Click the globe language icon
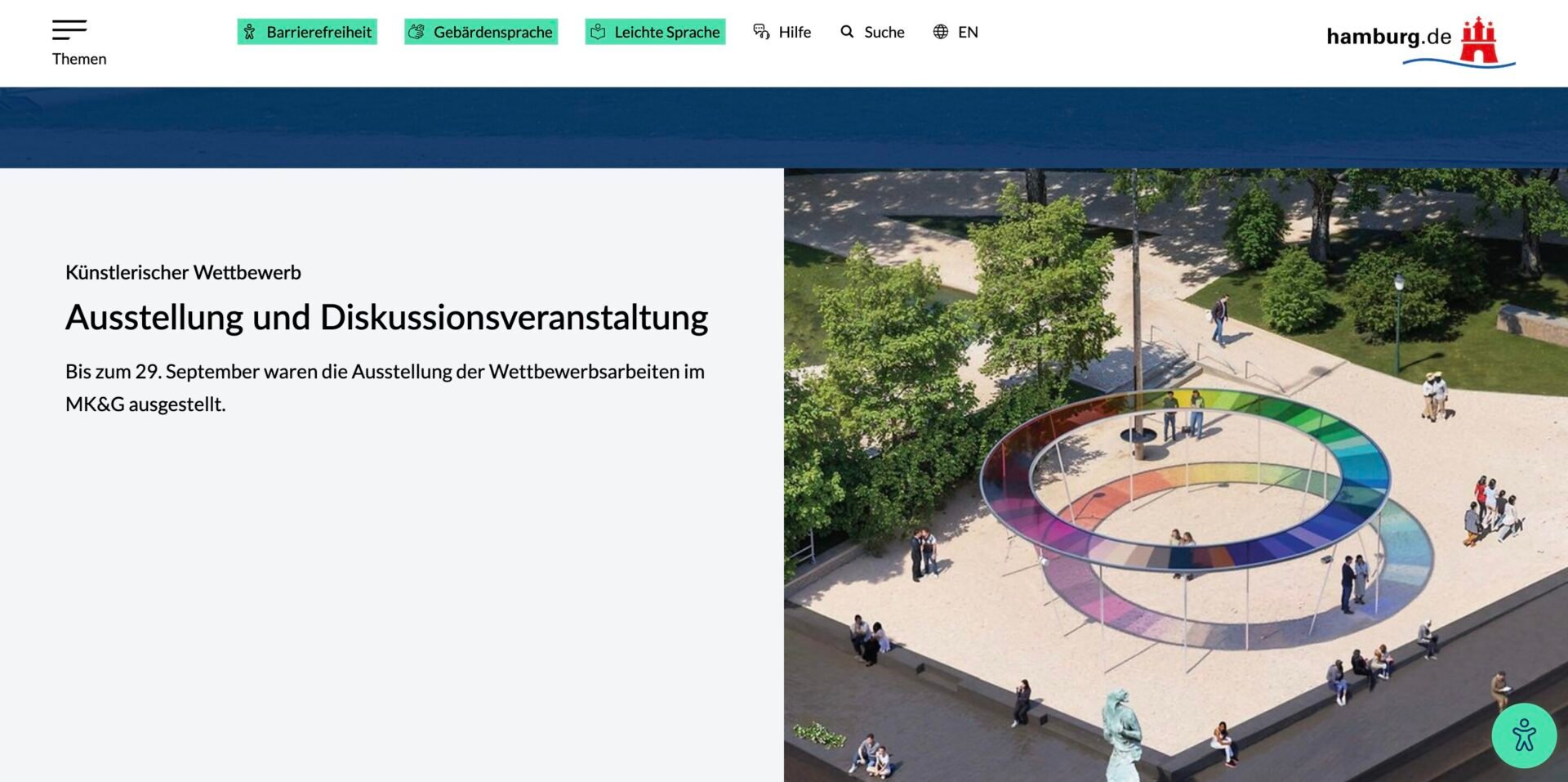Viewport: 1568px width, 782px height. click(x=941, y=32)
